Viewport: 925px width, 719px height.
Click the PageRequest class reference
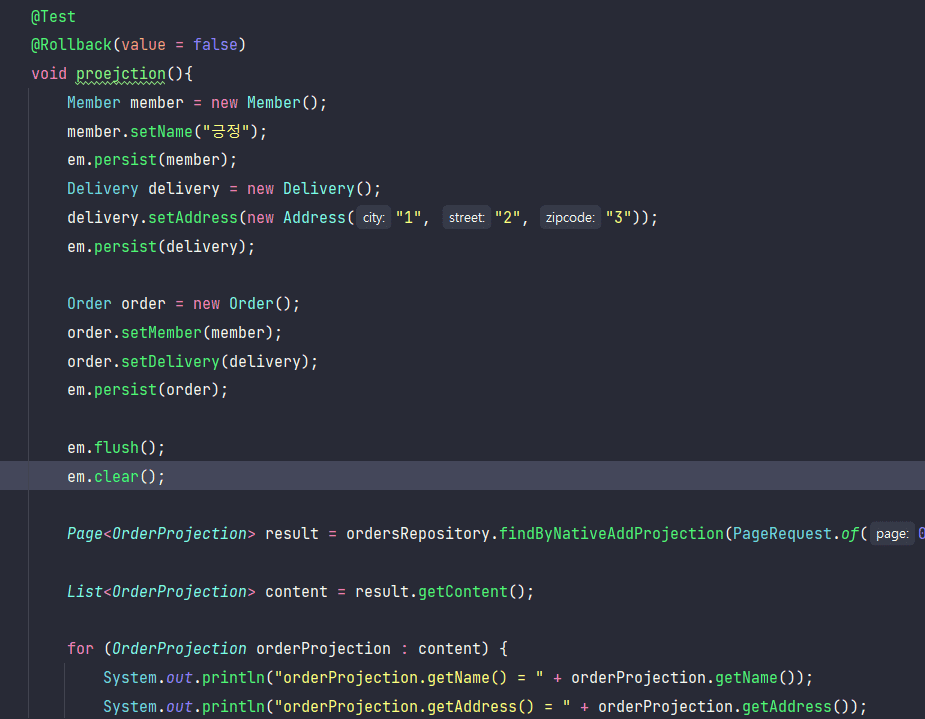pos(782,534)
